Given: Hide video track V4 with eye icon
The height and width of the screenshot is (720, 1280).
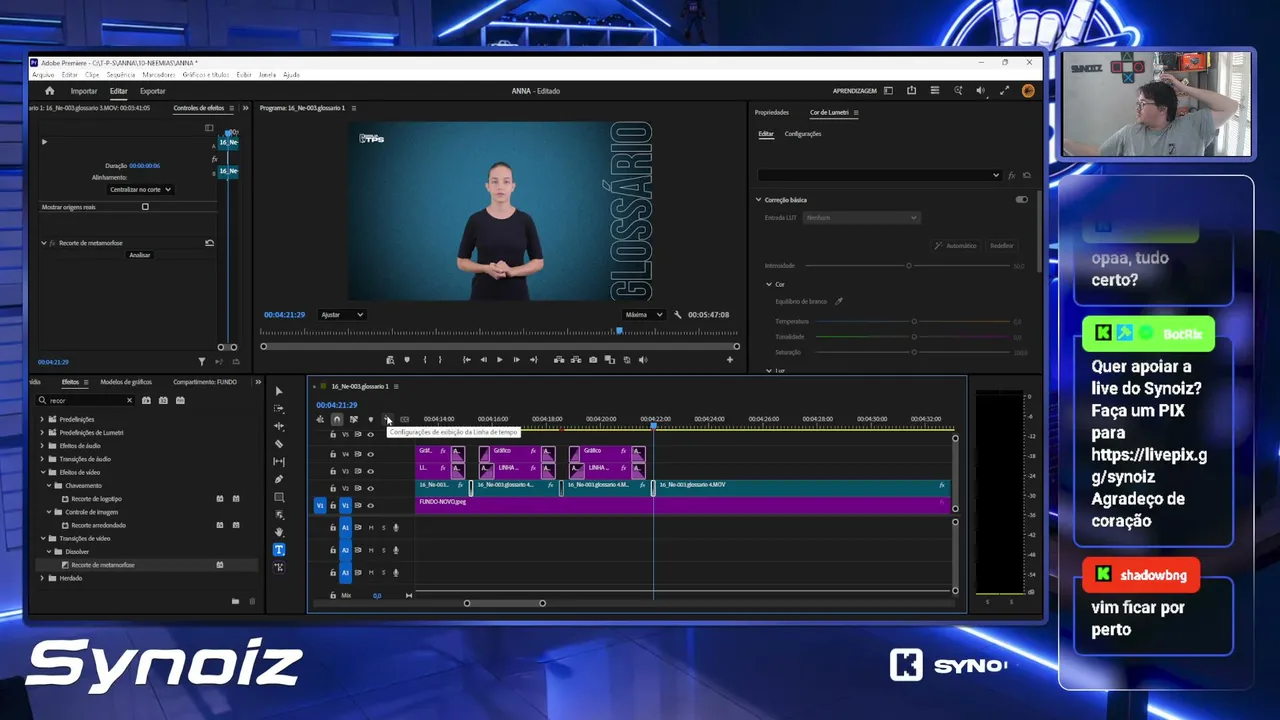Looking at the screenshot, I should tap(370, 454).
